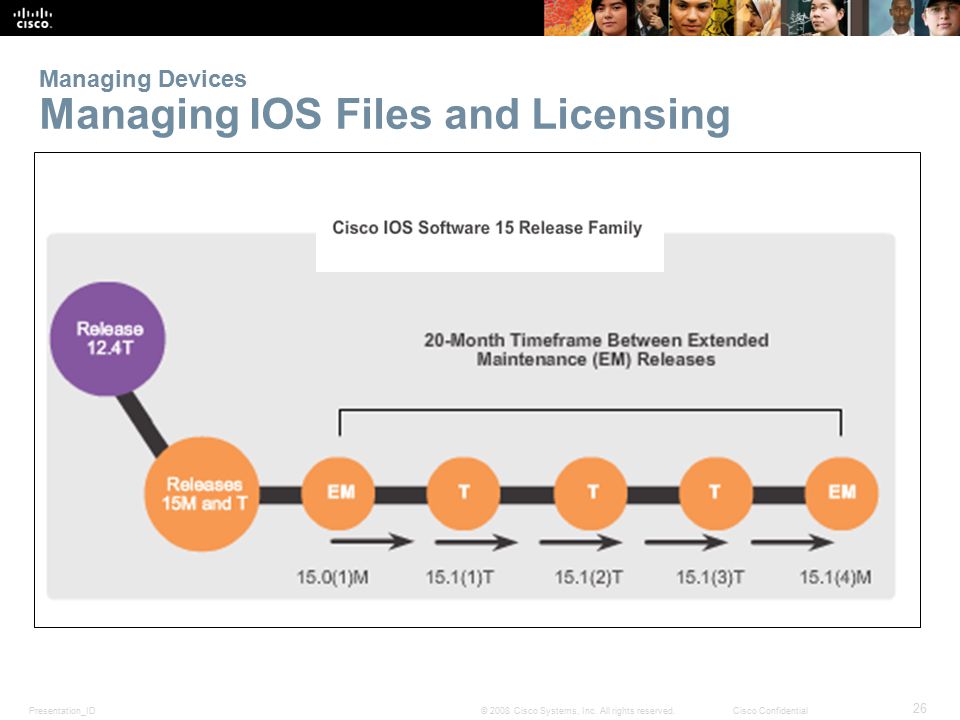960x720 pixels.
Task: Click the T circle above 15.1(3)T
Action: pyautogui.click(x=716, y=493)
